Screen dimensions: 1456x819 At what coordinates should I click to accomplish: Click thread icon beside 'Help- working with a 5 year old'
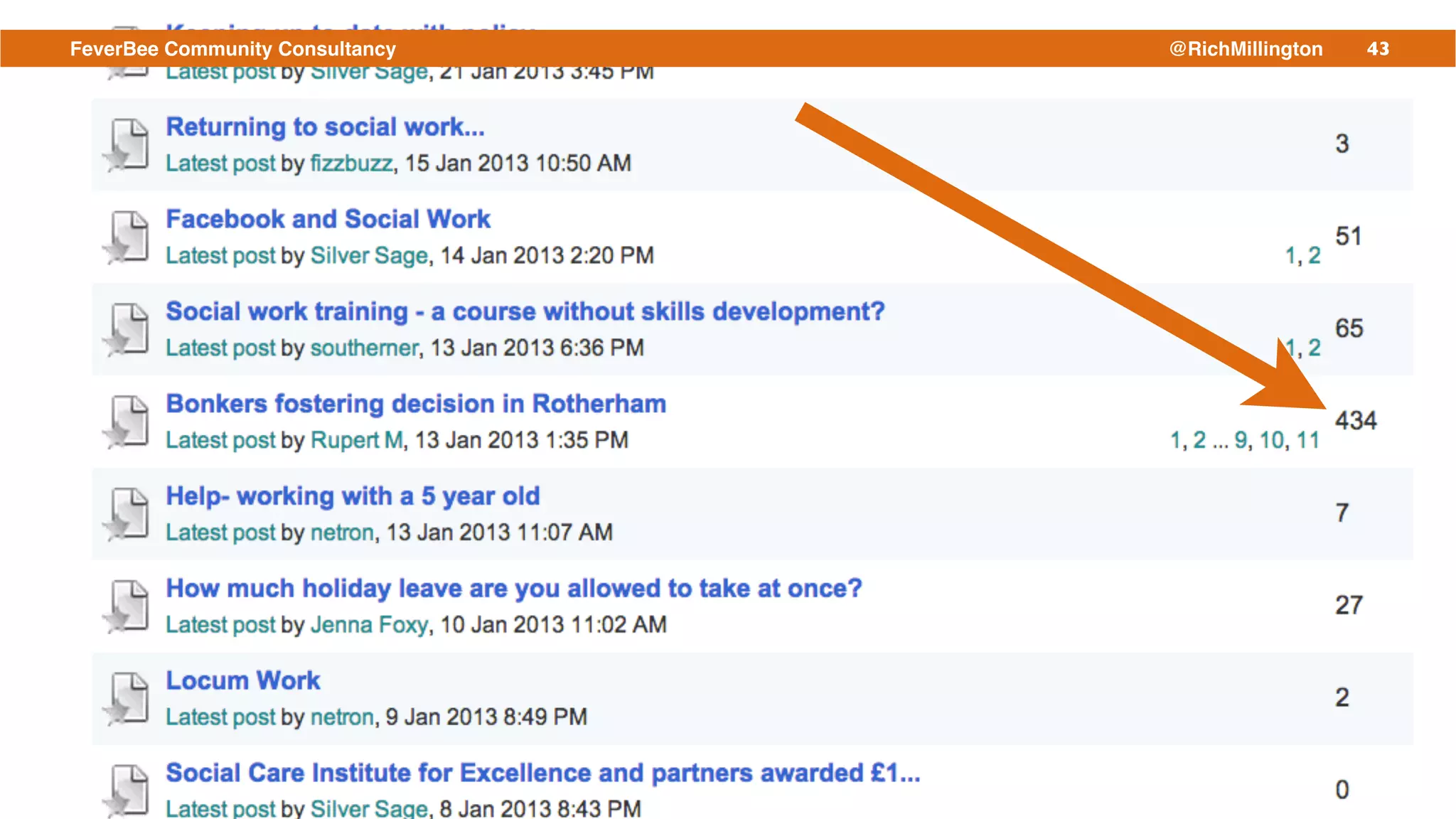[x=127, y=515]
